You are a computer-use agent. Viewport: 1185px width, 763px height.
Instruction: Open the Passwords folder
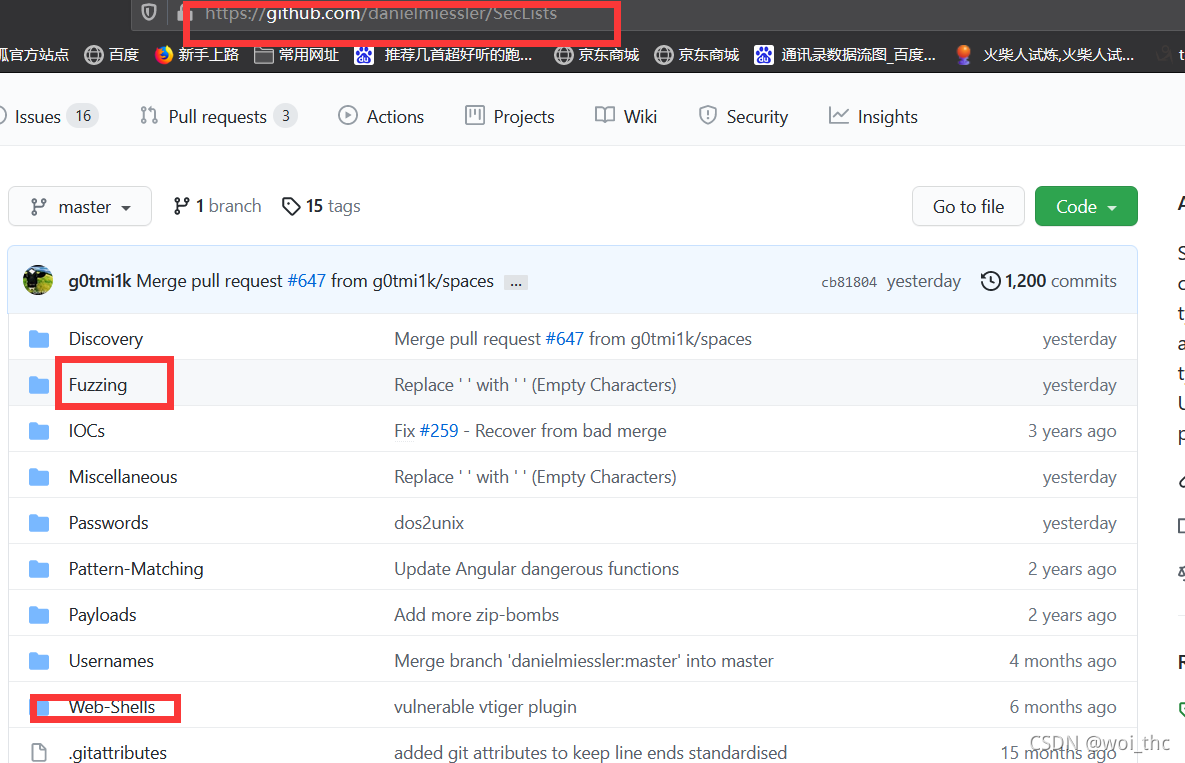(109, 523)
